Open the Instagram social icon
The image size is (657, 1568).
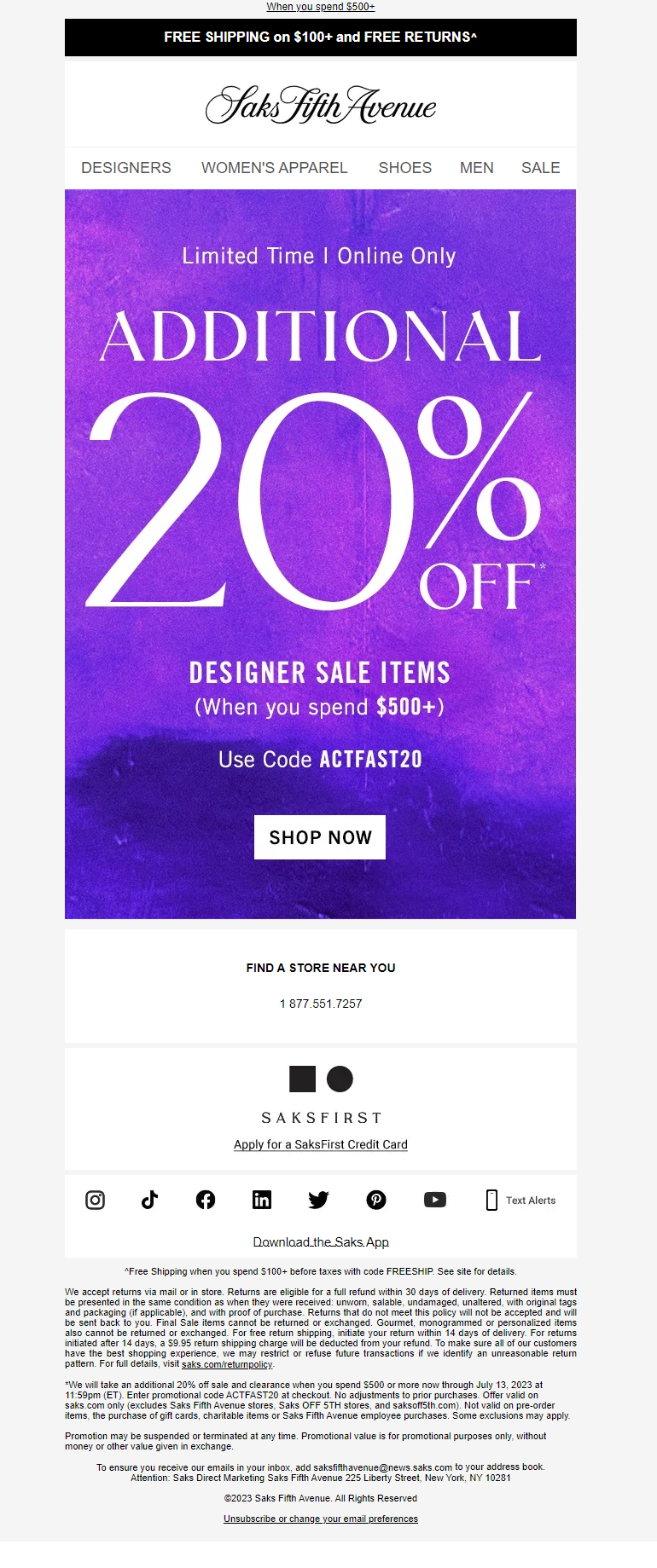[x=96, y=1200]
